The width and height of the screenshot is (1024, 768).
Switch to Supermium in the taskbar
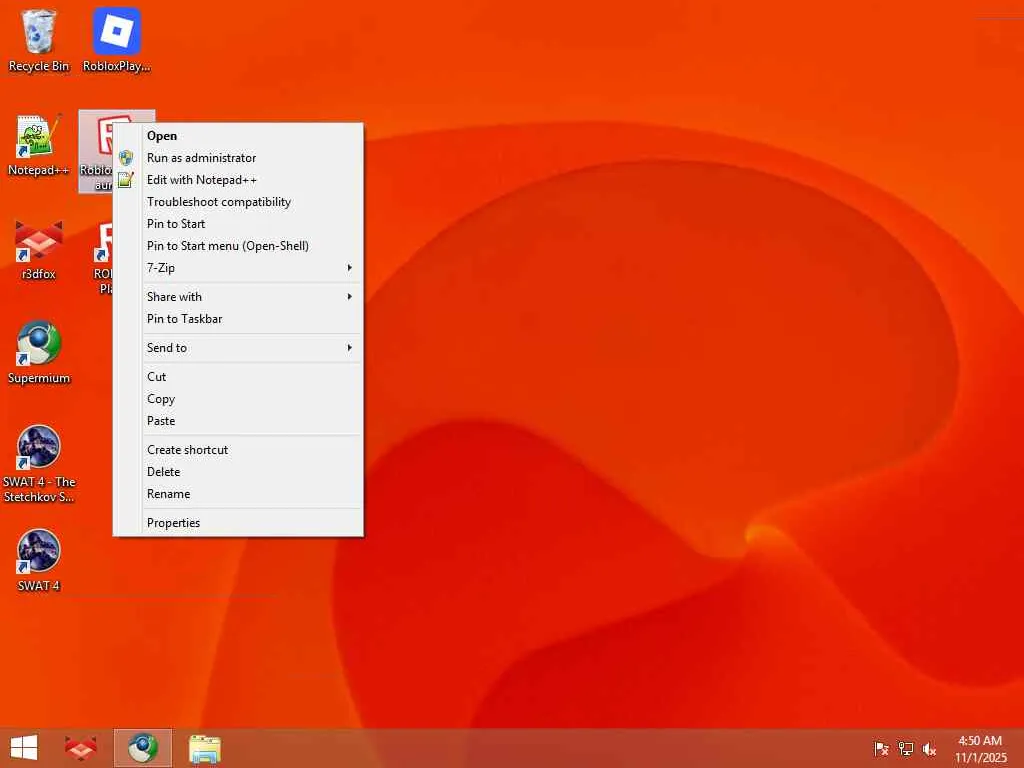[143, 748]
